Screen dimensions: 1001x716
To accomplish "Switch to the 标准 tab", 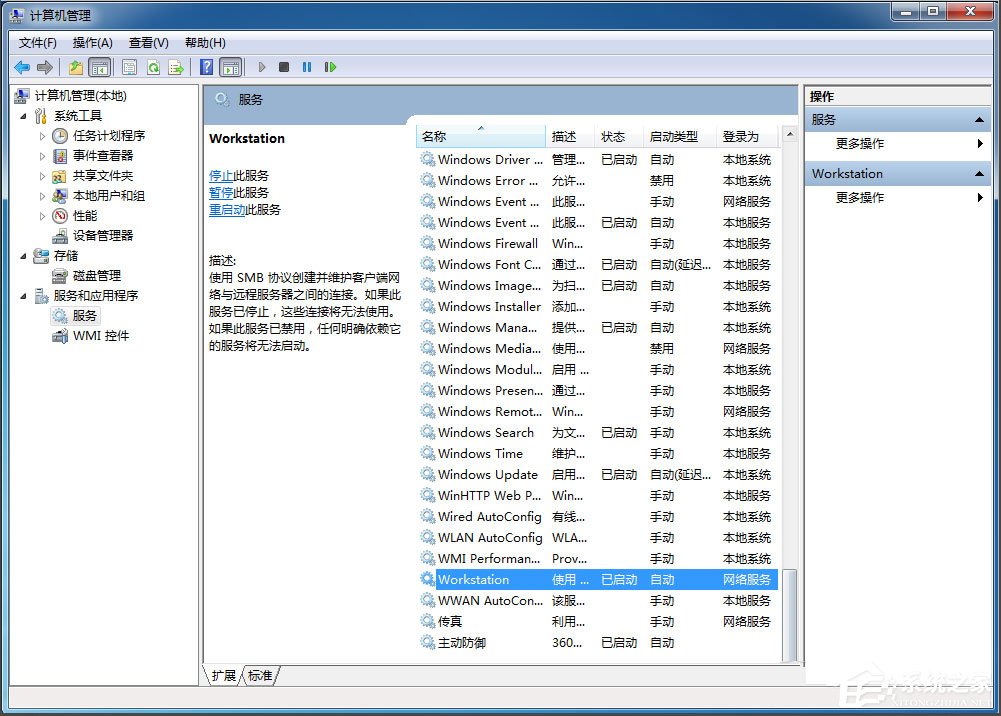I will point(259,675).
